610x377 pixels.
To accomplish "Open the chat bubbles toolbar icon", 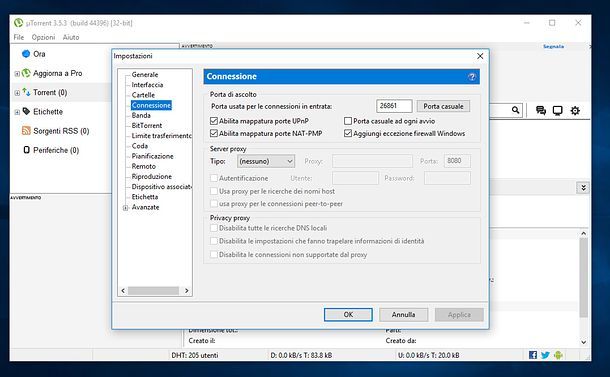I will point(541,110).
